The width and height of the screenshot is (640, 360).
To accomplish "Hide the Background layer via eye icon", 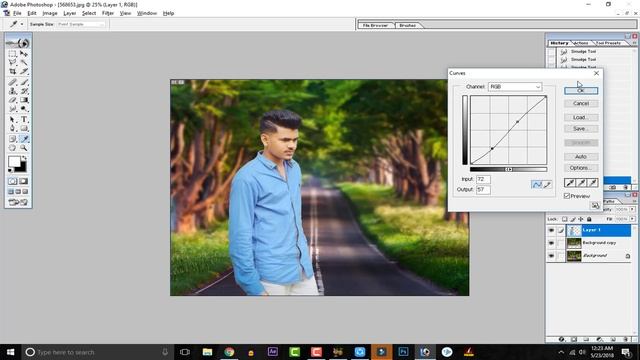I will click(551, 256).
